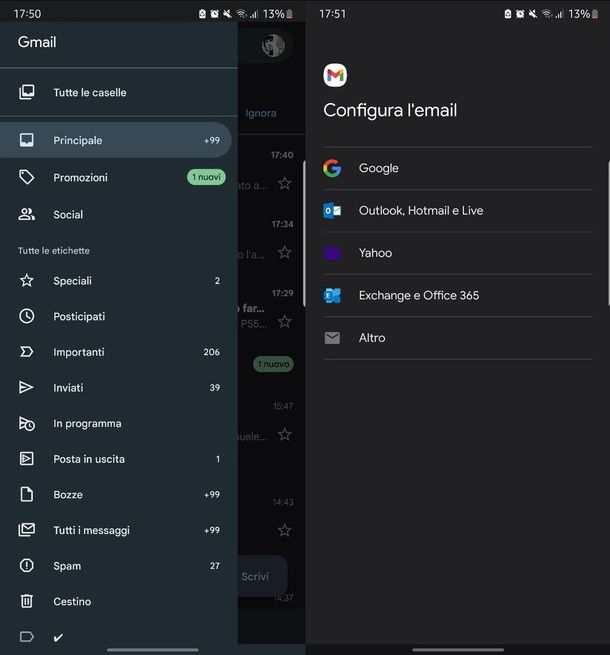Open the checkmark custom label icon
Screen dimensions: 610x655
pyautogui.click(x=27, y=637)
